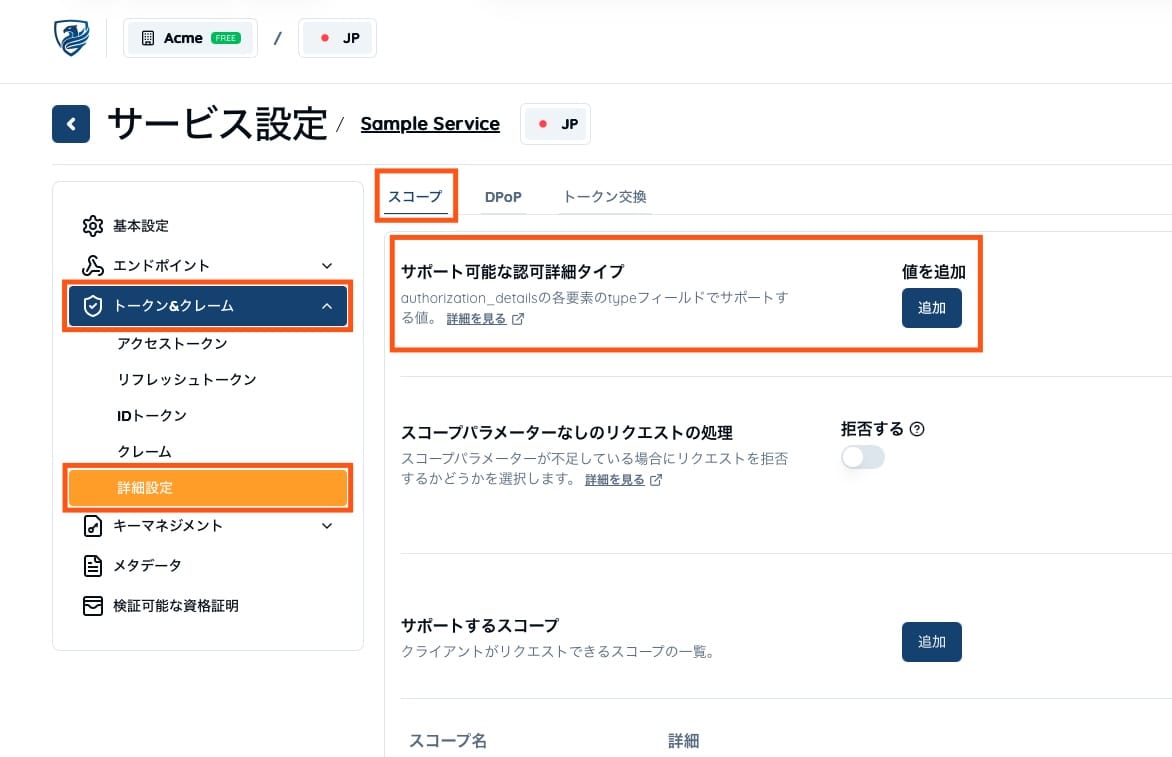Click the building icon in the Acme chip
The image size is (1172, 757).
[x=148, y=38]
